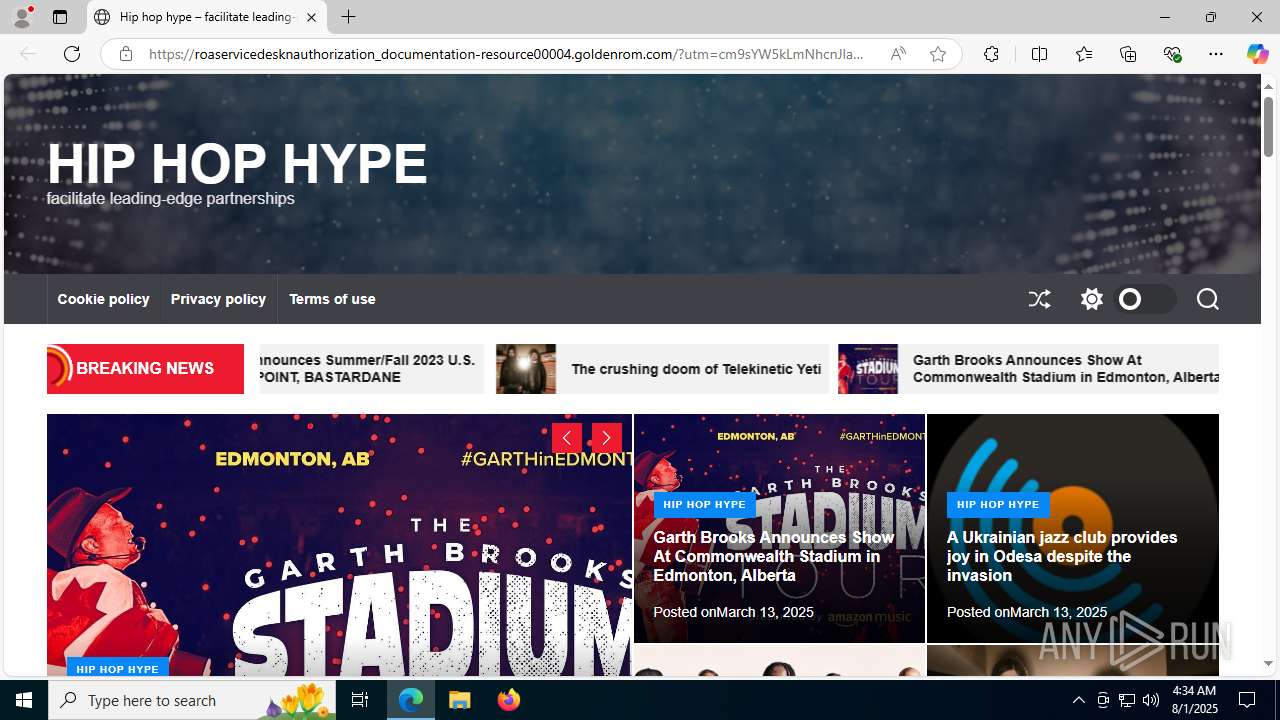1280x720 pixels.
Task: Open the Privacy policy page
Action: coord(218,299)
